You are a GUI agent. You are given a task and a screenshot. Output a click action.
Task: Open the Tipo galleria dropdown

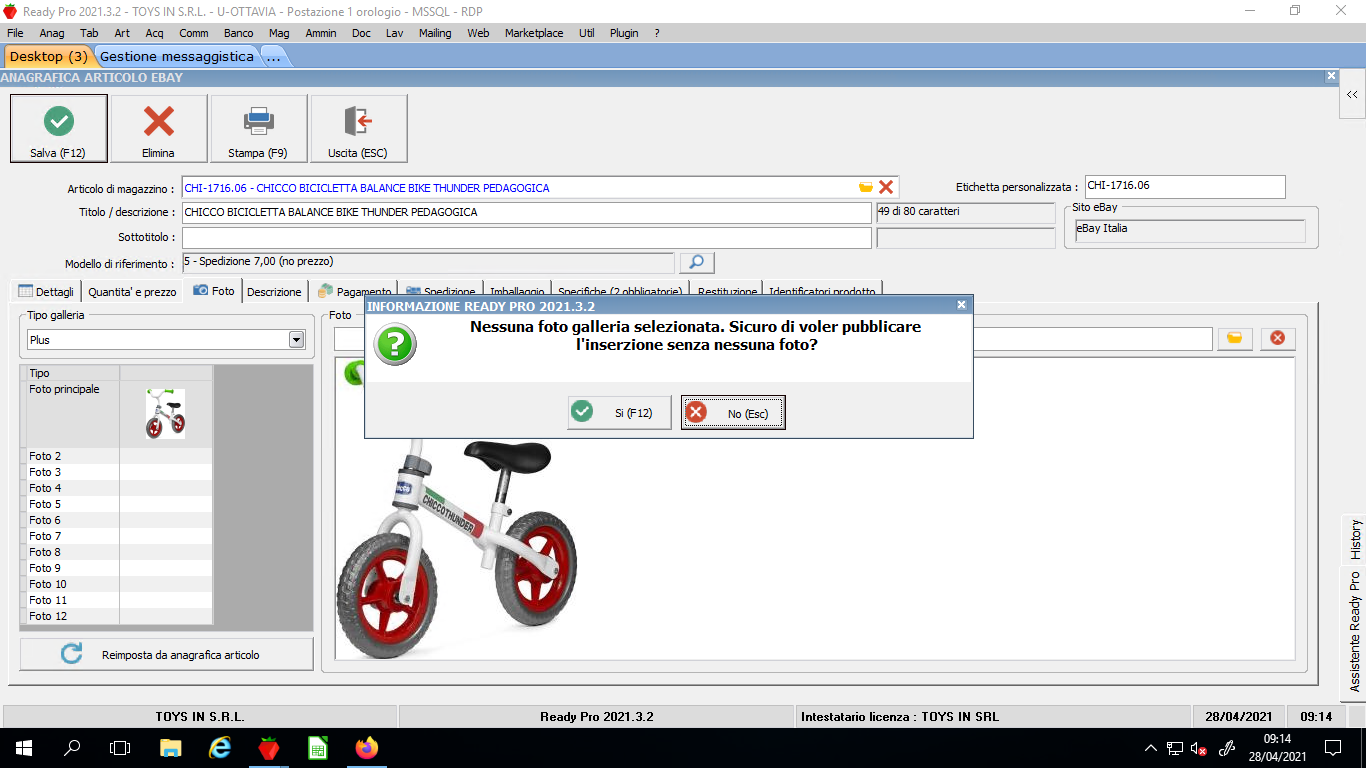point(296,340)
